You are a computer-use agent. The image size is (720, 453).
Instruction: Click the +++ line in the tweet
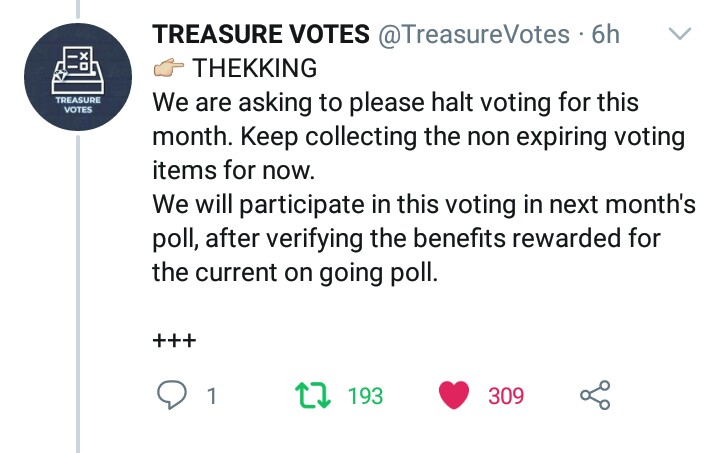point(173,340)
